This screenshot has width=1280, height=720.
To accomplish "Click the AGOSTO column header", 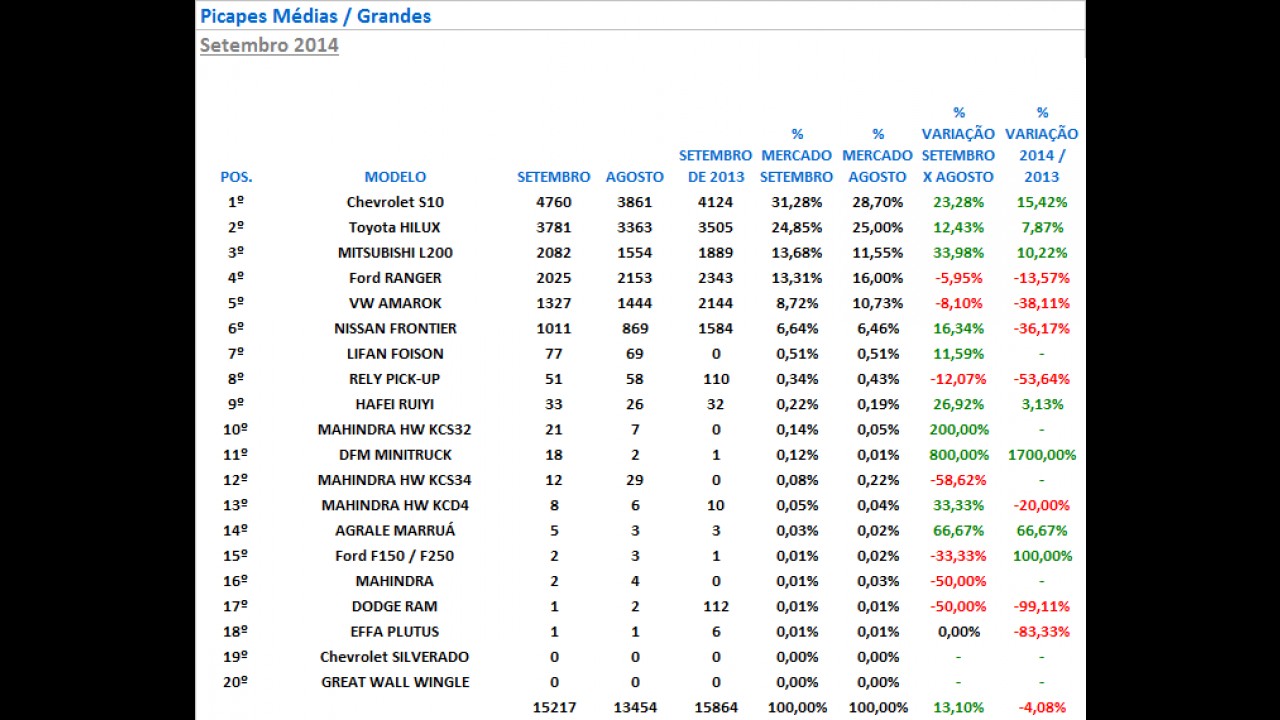I will point(635,177).
